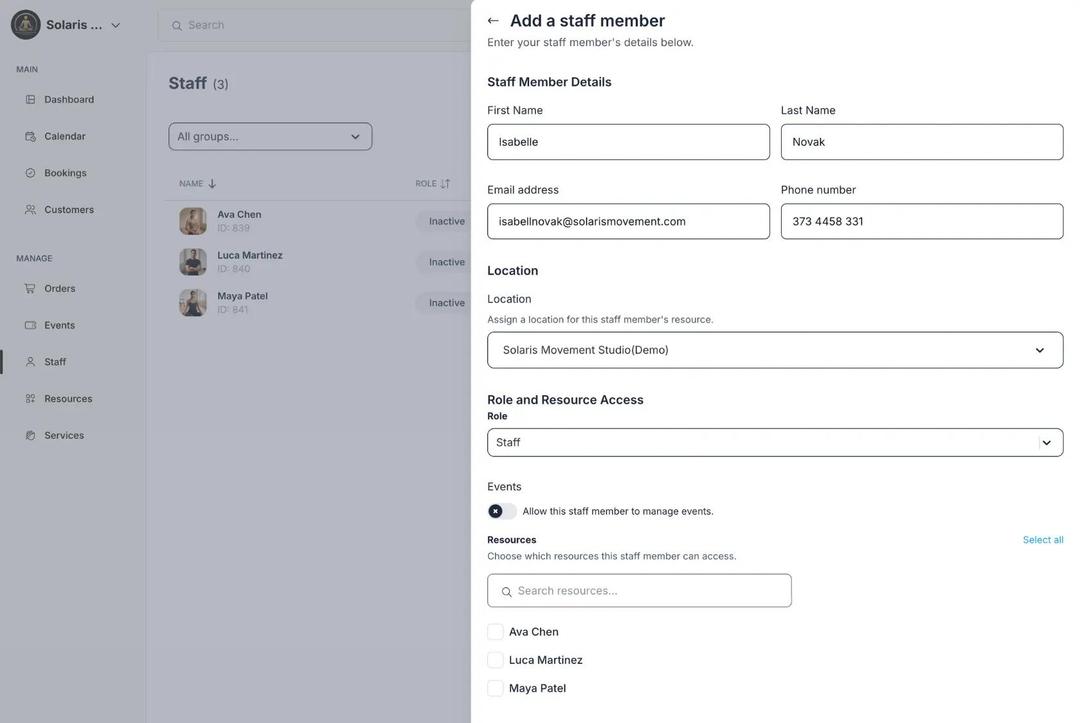Open the All groups filter dropdown

pyautogui.click(x=270, y=137)
